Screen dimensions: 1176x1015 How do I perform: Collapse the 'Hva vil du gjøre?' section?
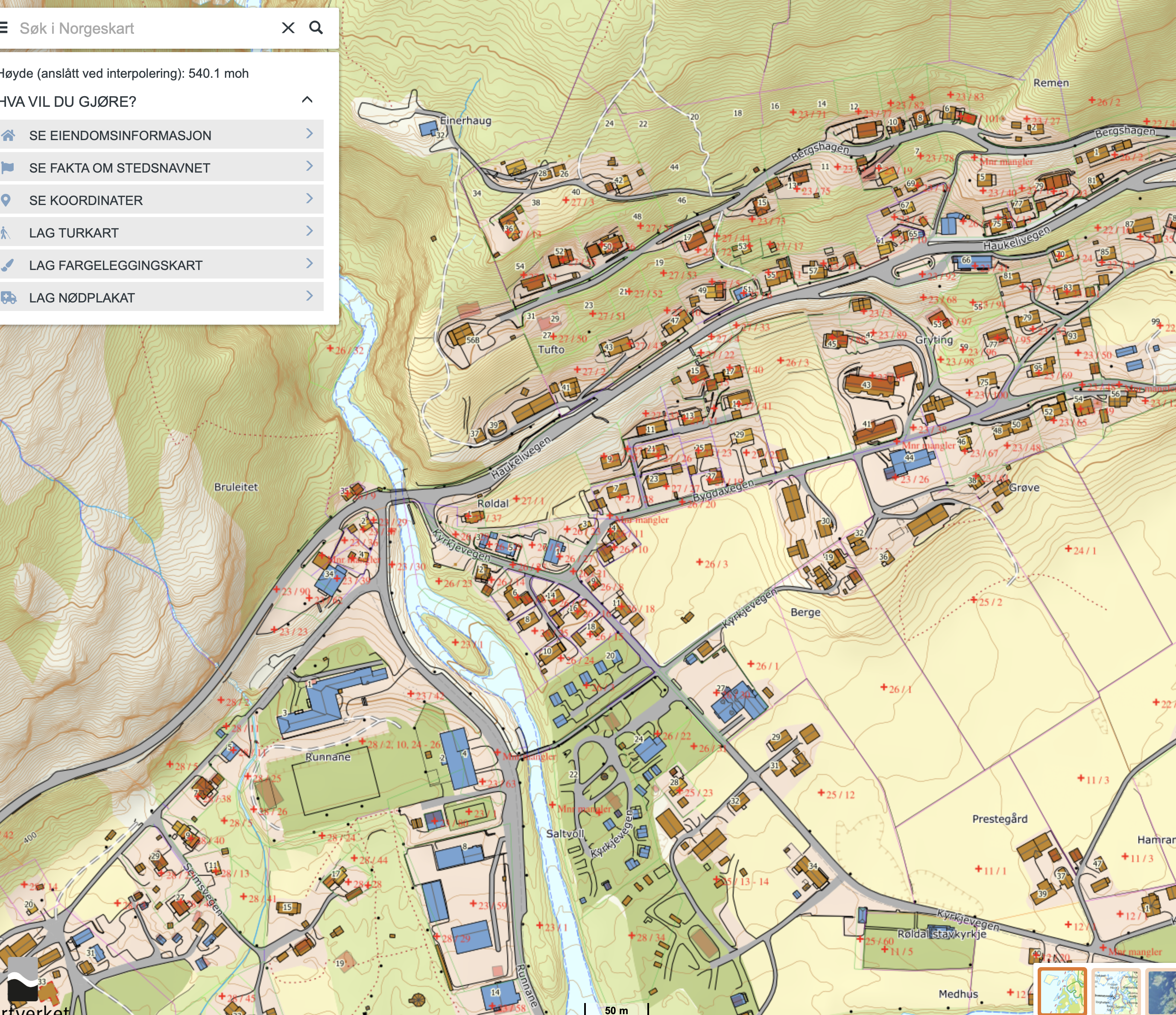[x=307, y=100]
